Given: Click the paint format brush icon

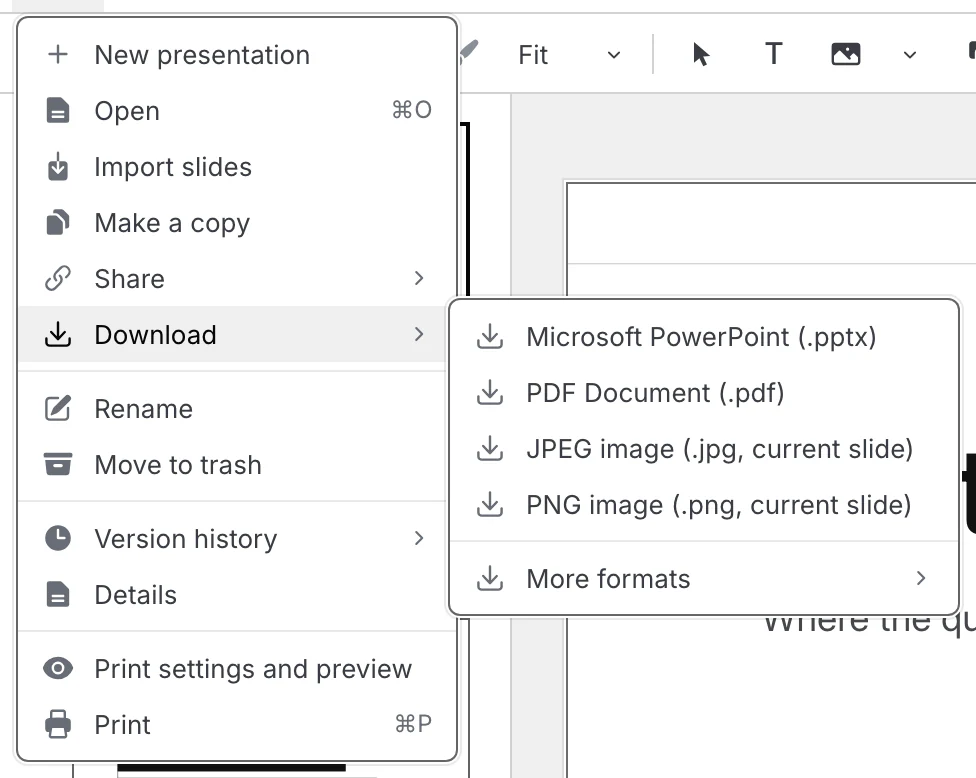Looking at the screenshot, I should [469, 52].
